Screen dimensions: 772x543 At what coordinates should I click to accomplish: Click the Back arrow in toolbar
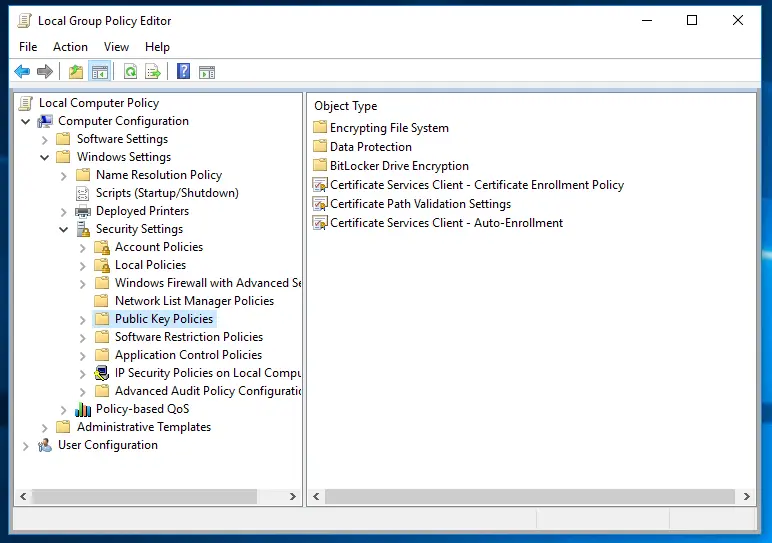click(x=22, y=71)
